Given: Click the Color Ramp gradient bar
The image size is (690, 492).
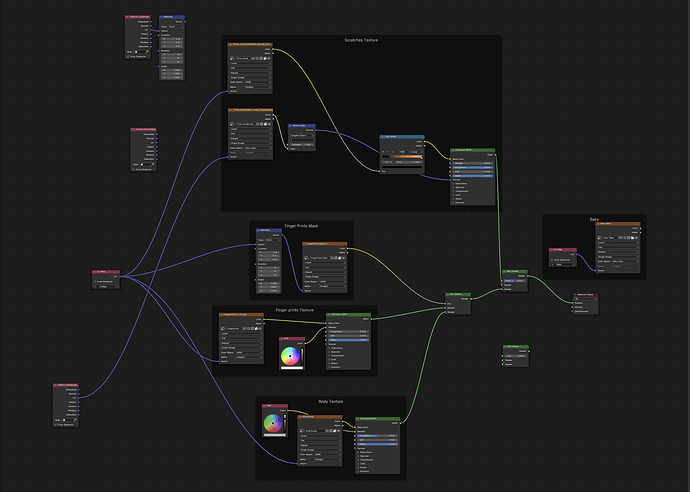Looking at the screenshot, I should [x=402, y=157].
